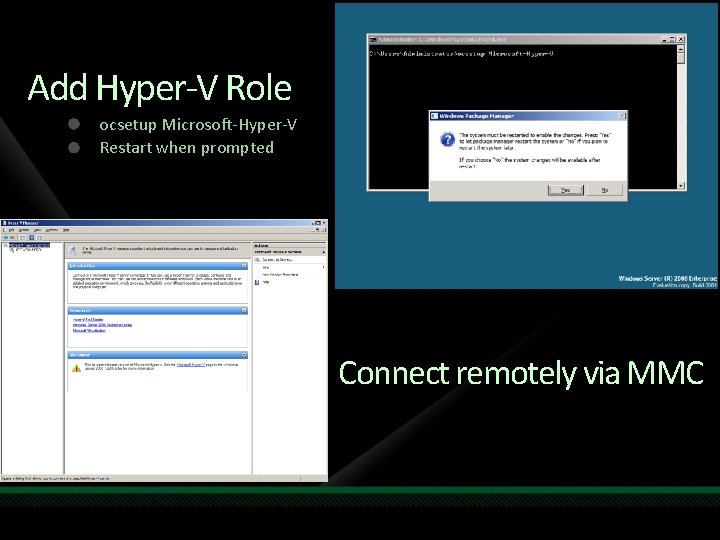Image resolution: width=720 pixels, height=540 pixels.
Task: Click New Window from Here action
Action: point(280,275)
